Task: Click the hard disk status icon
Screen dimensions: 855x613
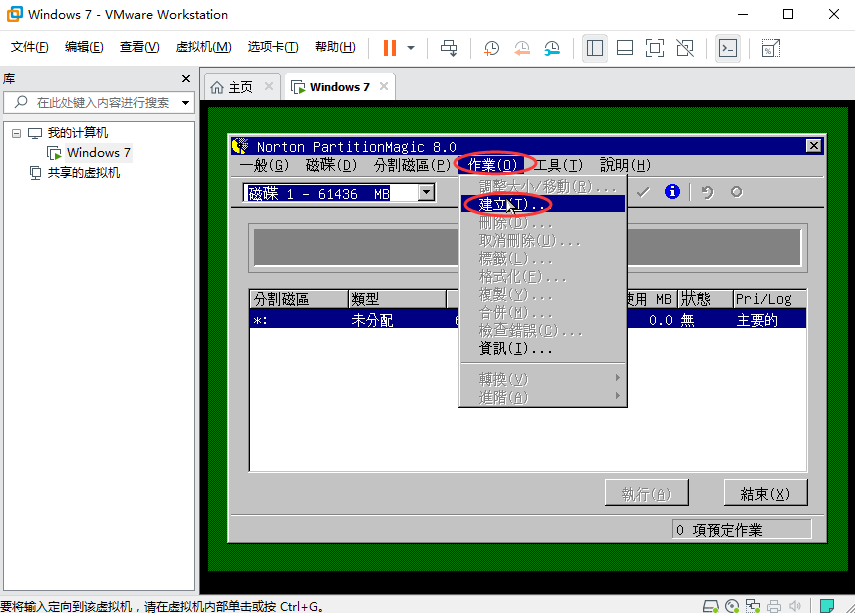Action: pos(711,605)
